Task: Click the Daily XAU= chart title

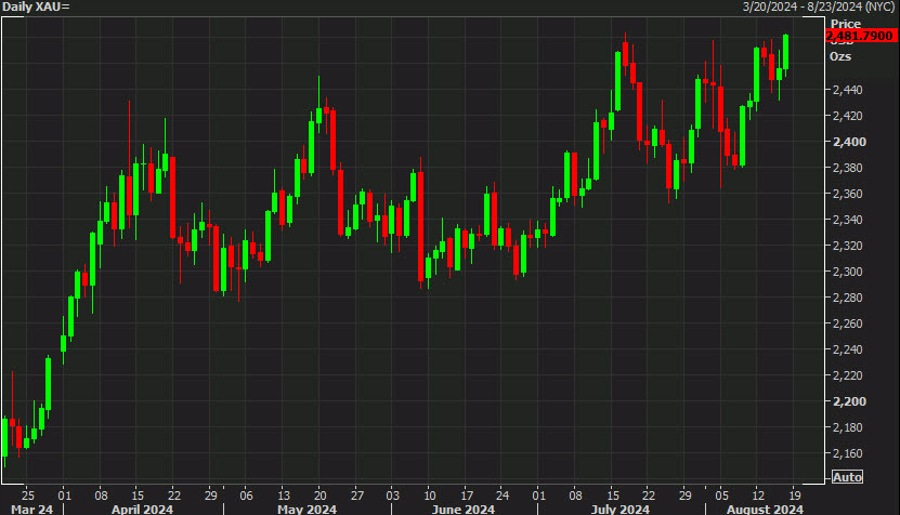Action: (x=36, y=7)
